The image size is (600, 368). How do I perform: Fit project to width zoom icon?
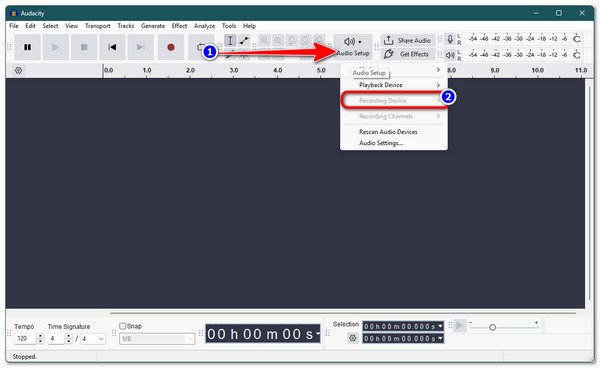click(305, 40)
